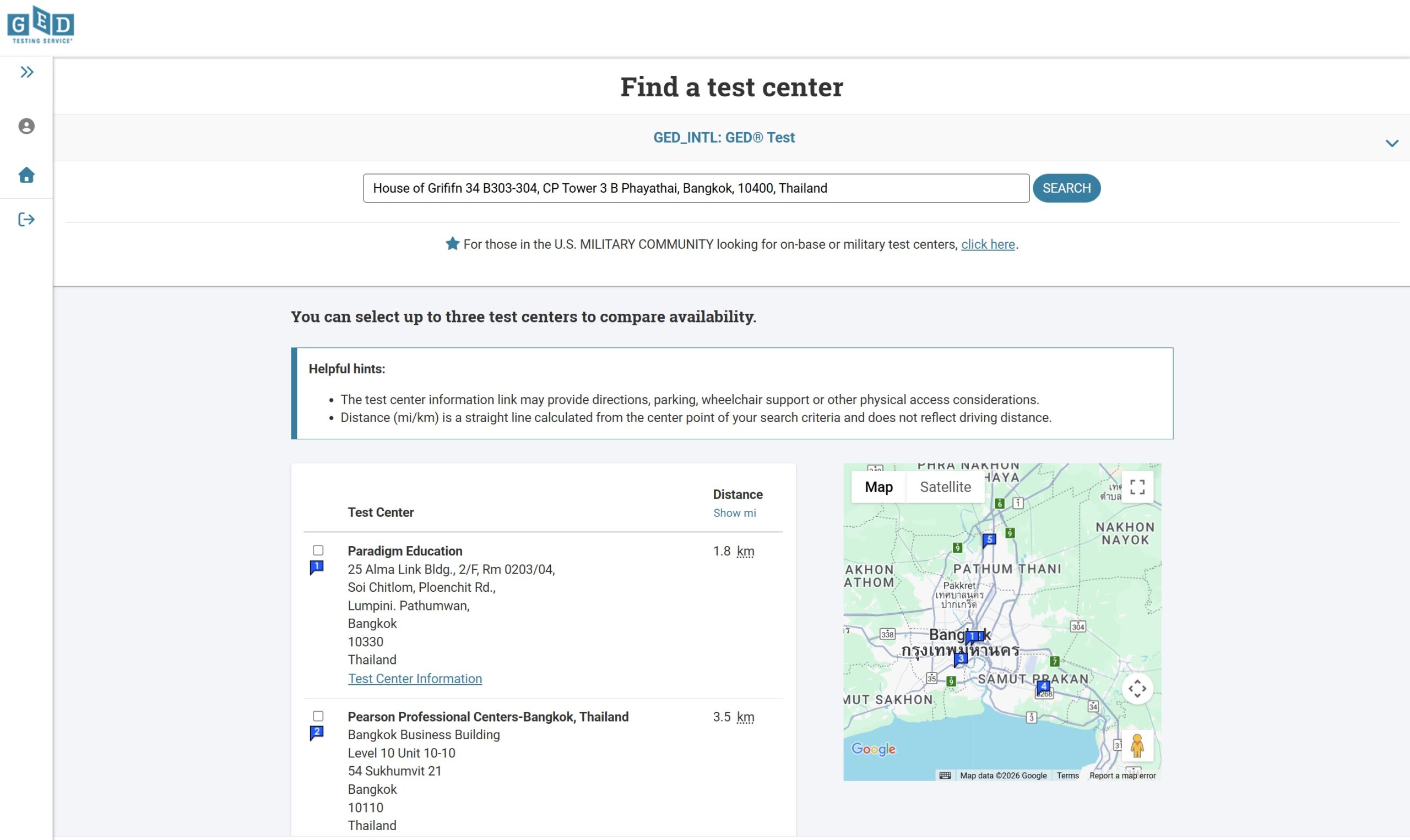Click map marker number 5
1410x840 pixels.
coord(989,540)
